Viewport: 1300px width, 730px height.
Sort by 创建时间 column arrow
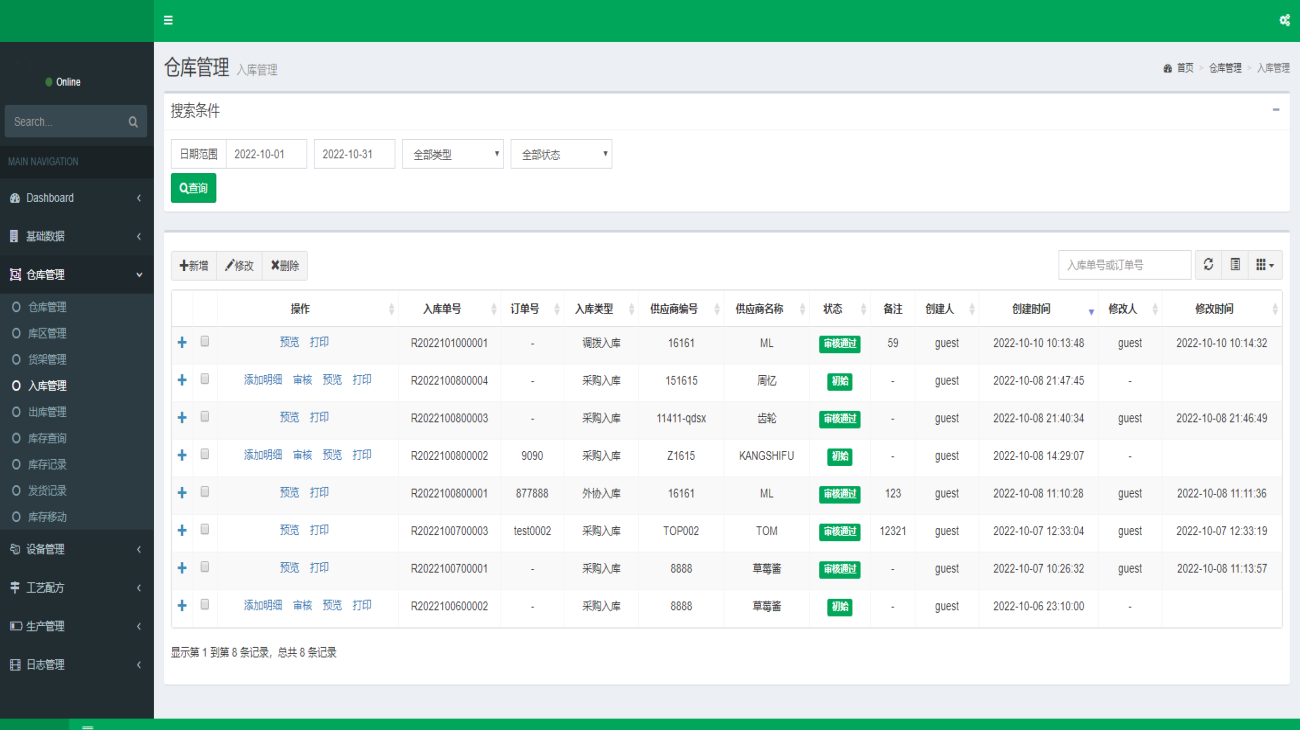[x=1091, y=311]
